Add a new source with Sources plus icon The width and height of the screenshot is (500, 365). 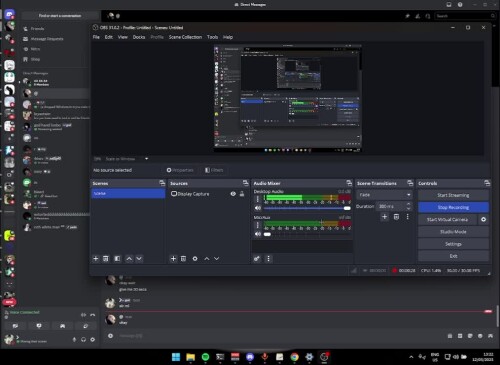coord(173,259)
